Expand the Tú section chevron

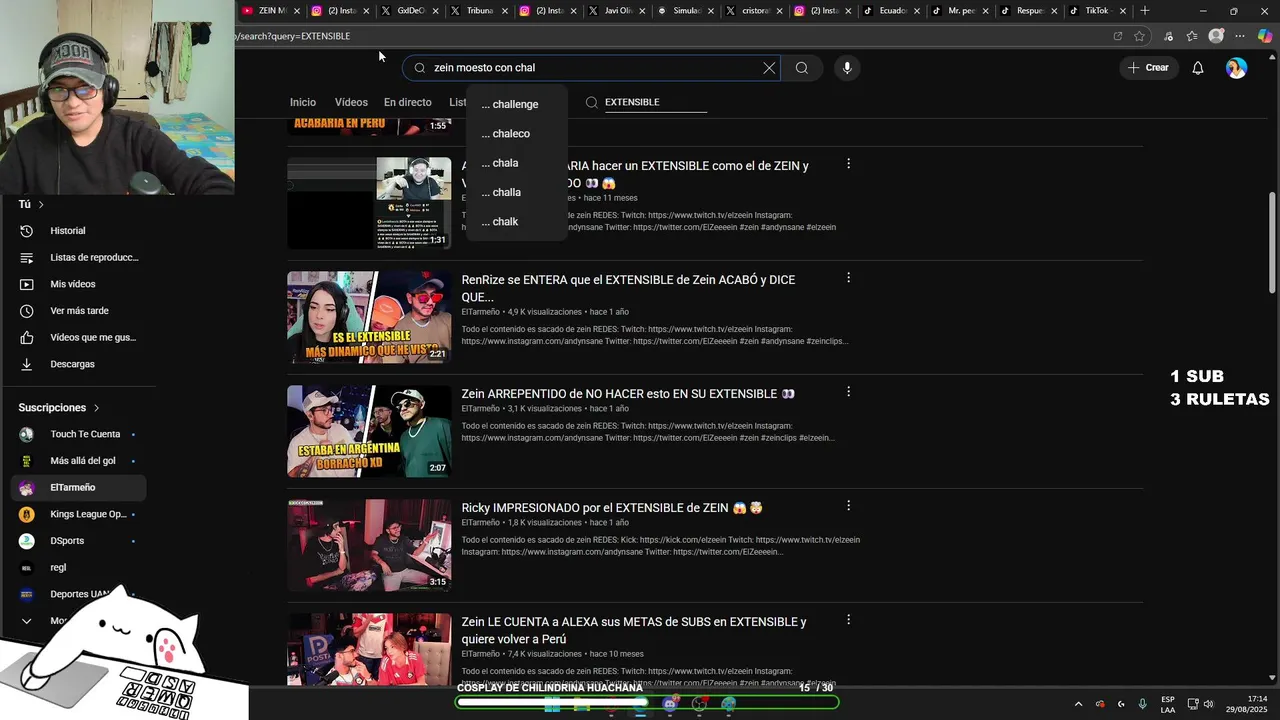click(41, 204)
